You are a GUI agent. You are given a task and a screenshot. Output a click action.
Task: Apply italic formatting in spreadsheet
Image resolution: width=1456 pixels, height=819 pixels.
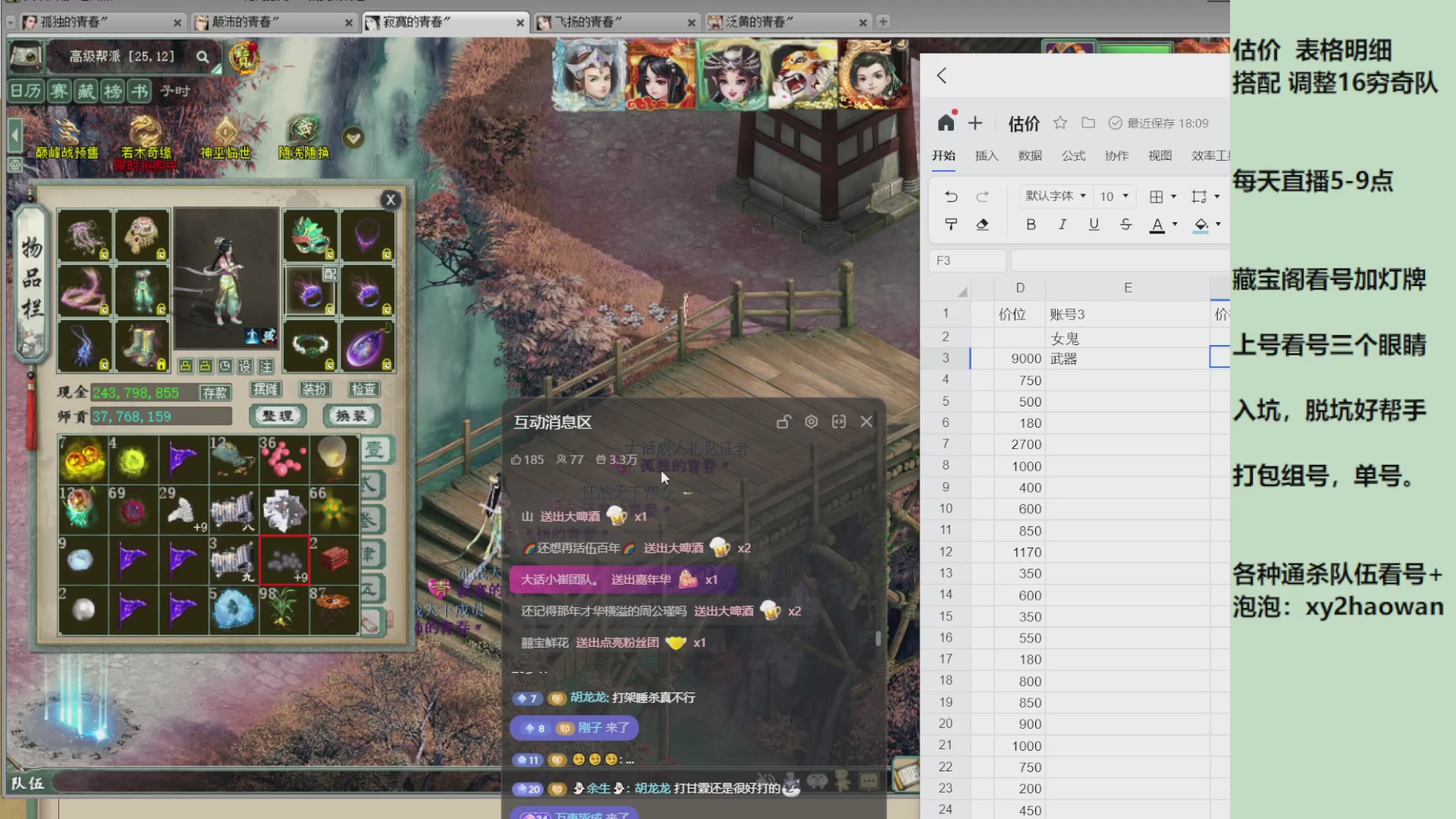(x=1062, y=224)
